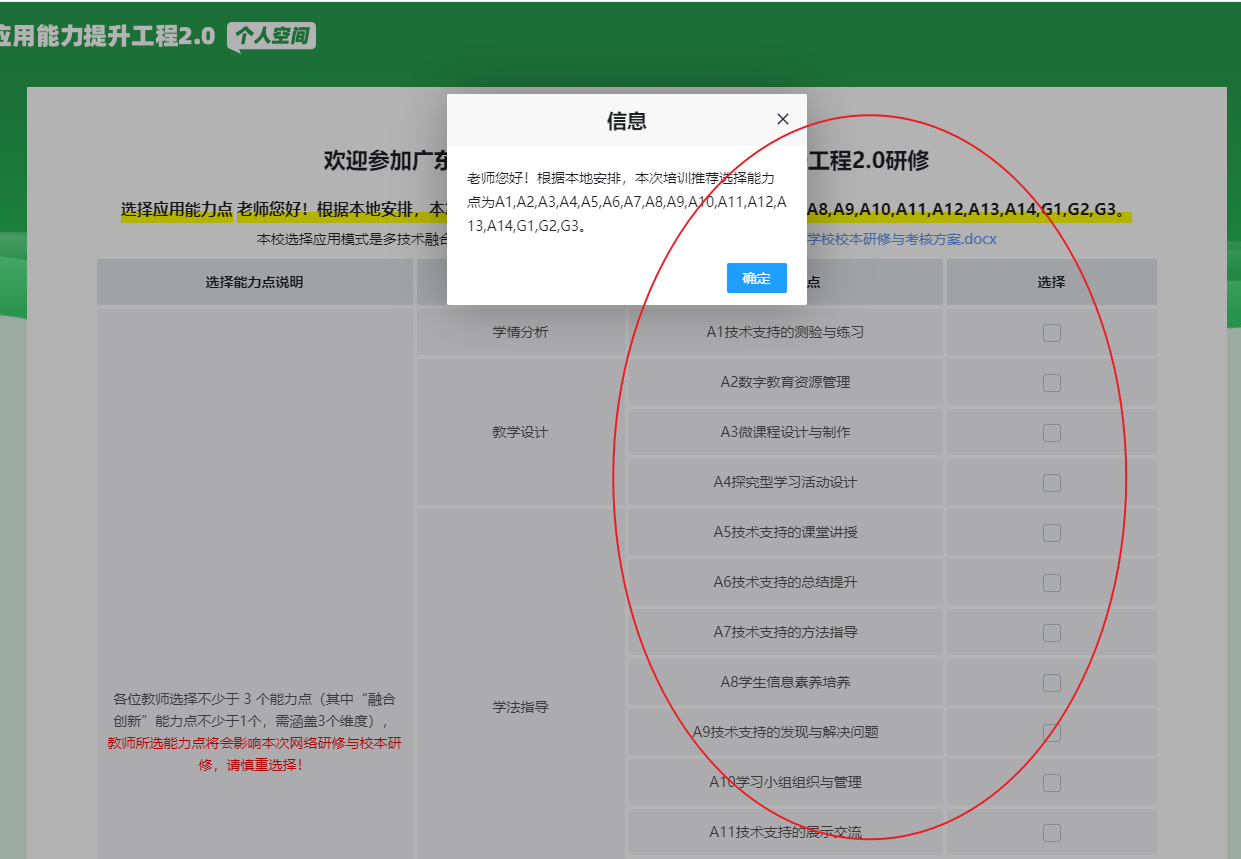Check the A1技术支持的测验与练习 checkbox
The height and width of the screenshot is (859, 1241).
1052,333
